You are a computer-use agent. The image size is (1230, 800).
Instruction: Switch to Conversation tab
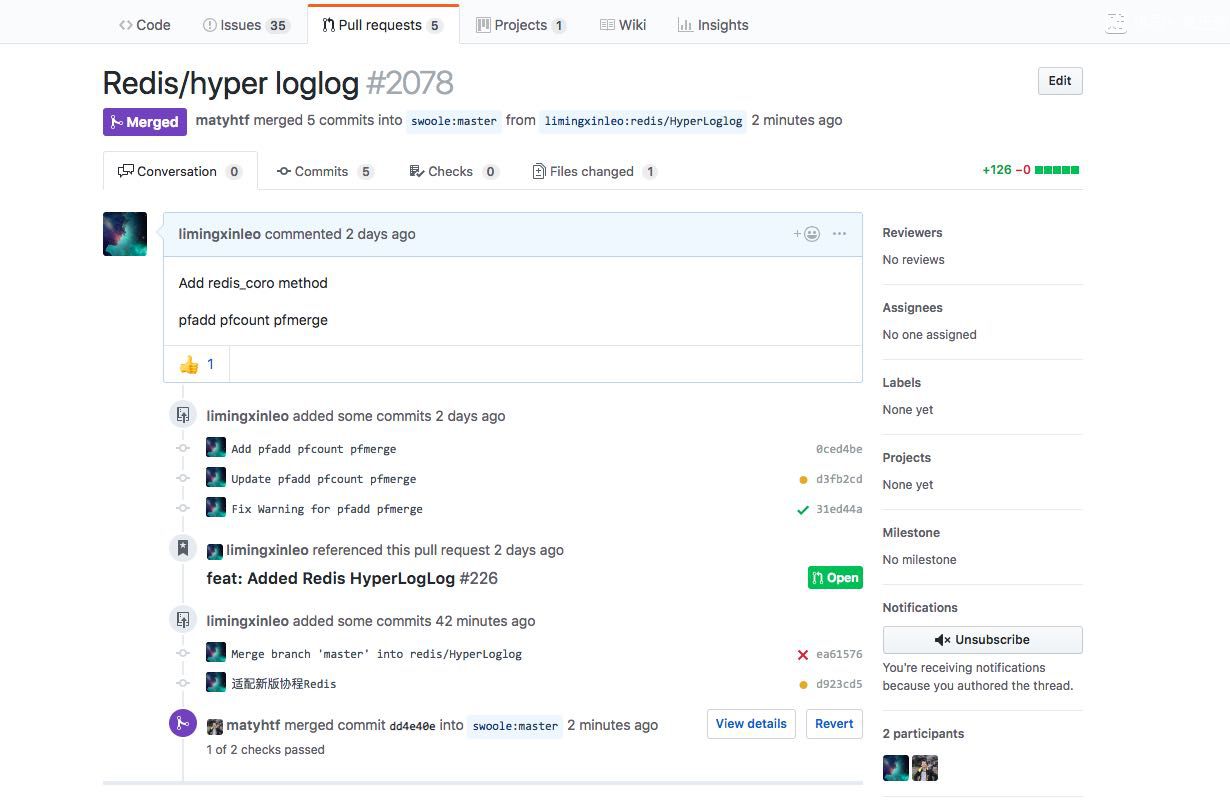click(180, 171)
